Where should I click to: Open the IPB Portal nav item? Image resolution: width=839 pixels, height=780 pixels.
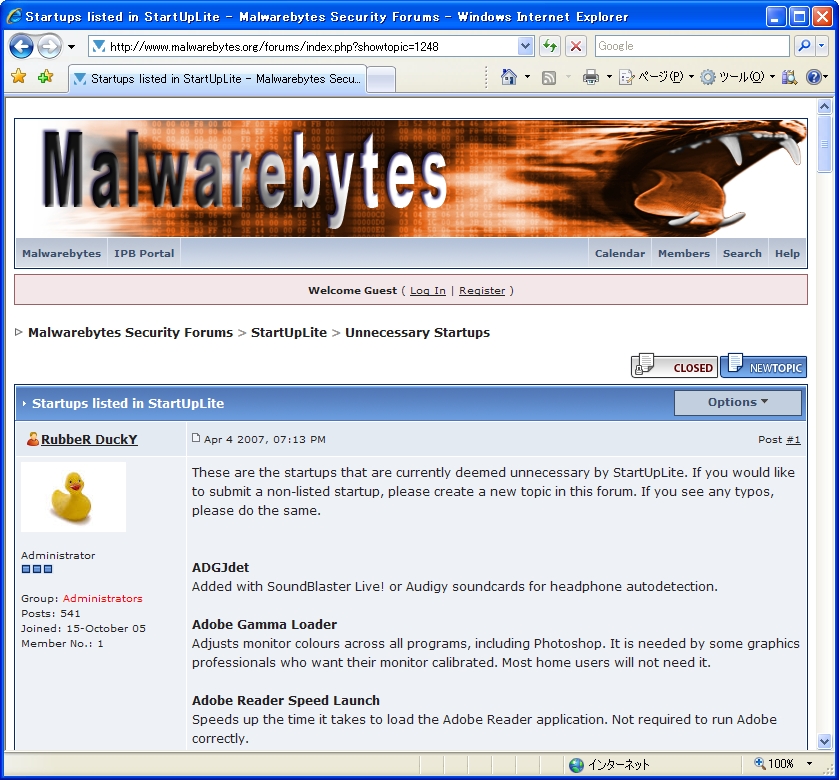point(144,254)
